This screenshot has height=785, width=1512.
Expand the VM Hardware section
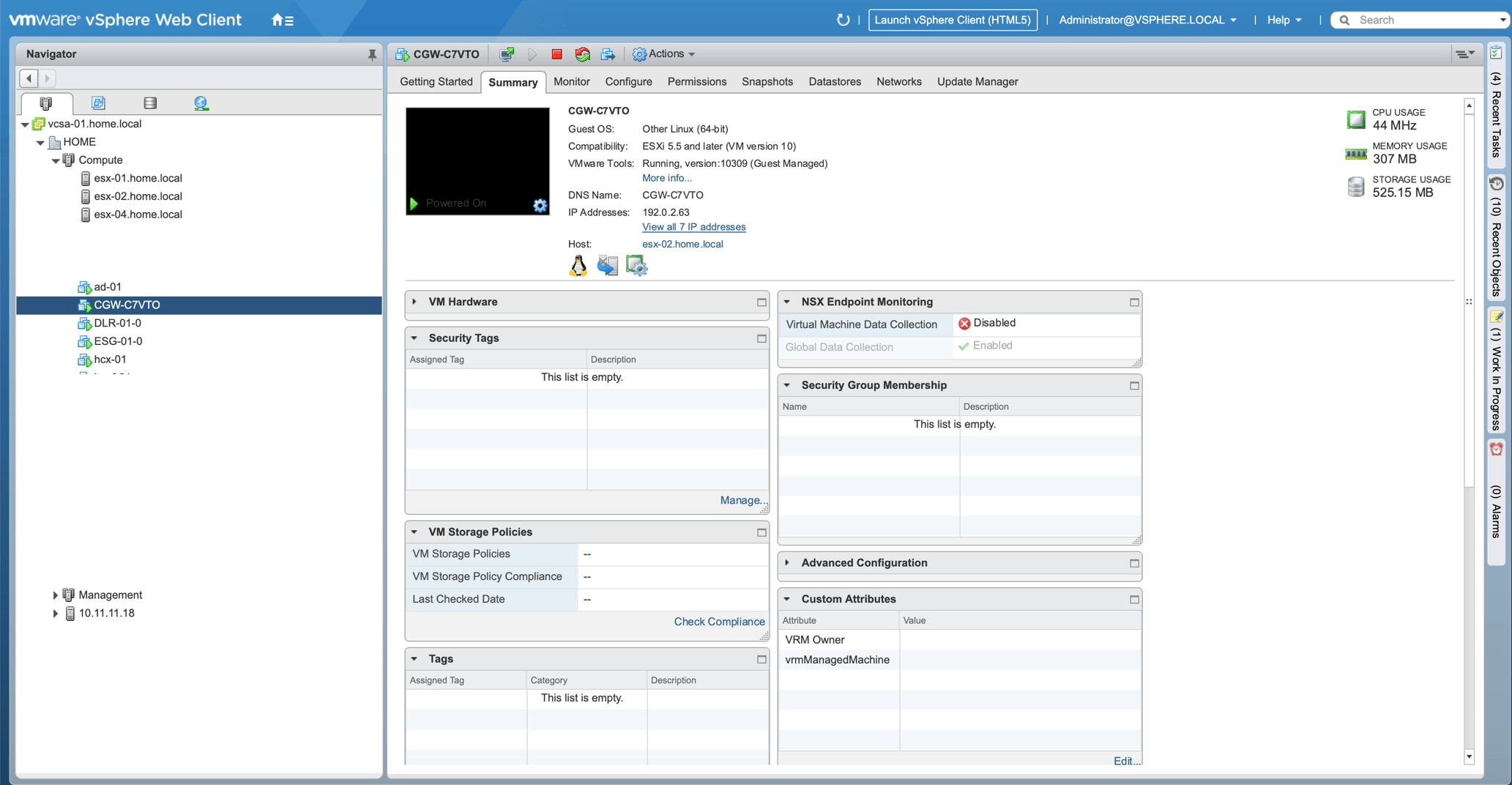click(415, 302)
